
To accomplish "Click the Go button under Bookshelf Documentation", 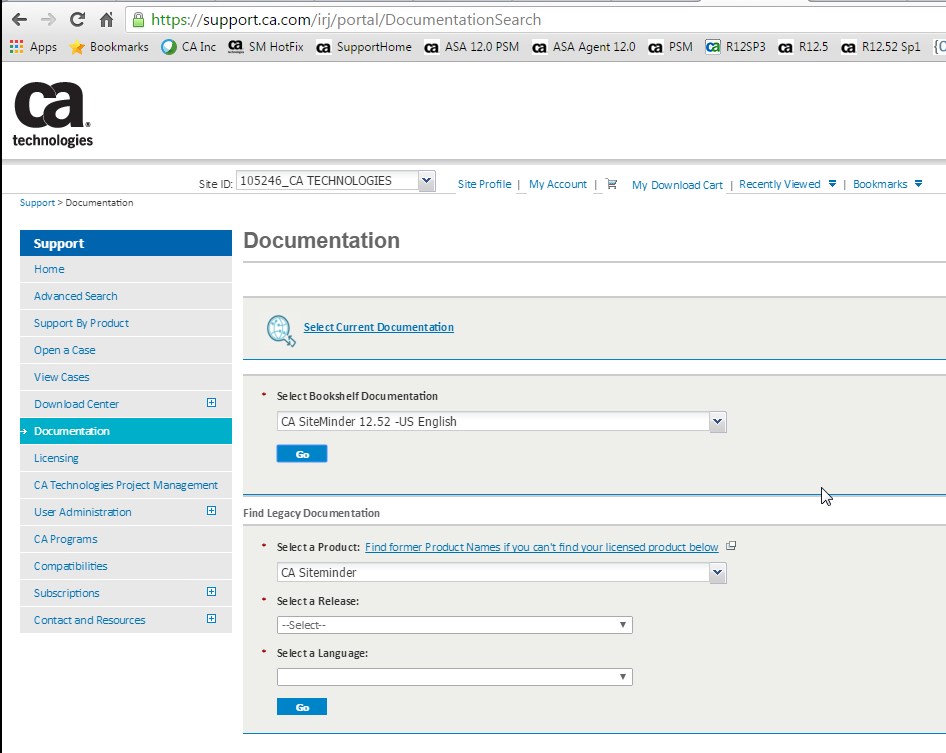I will pyautogui.click(x=301, y=453).
